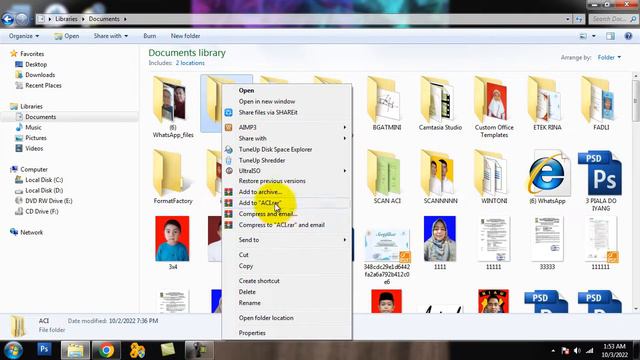Open the Camtasia Studio folder

coord(440,104)
